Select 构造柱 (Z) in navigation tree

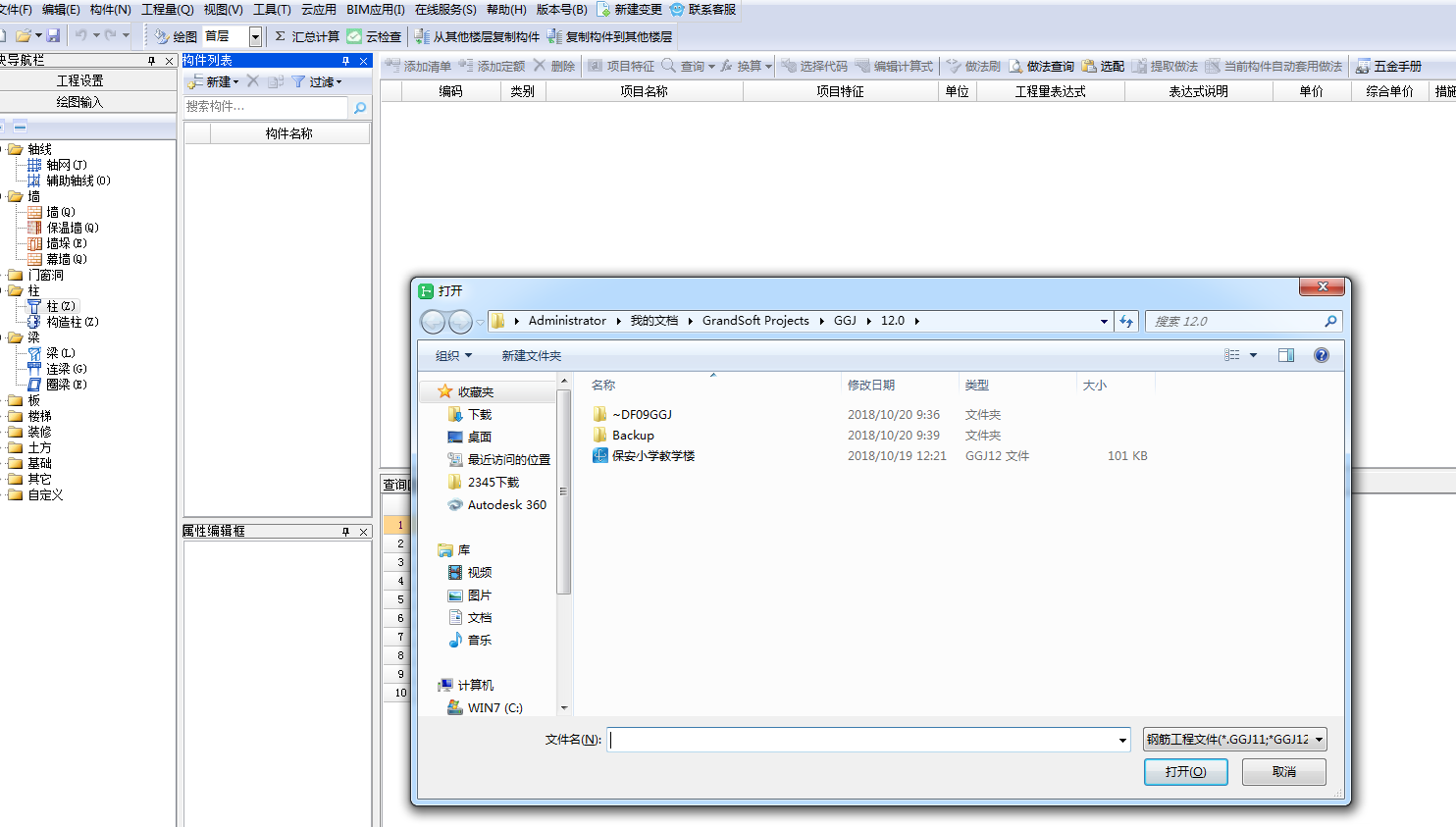pos(64,322)
